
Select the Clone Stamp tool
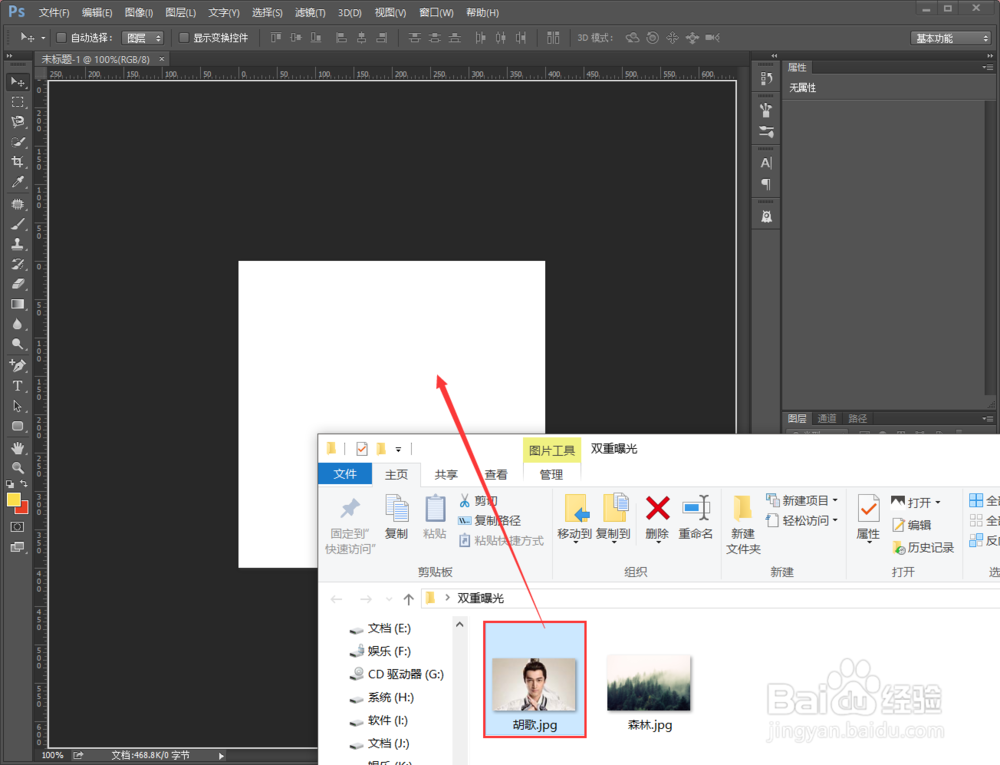click(17, 244)
